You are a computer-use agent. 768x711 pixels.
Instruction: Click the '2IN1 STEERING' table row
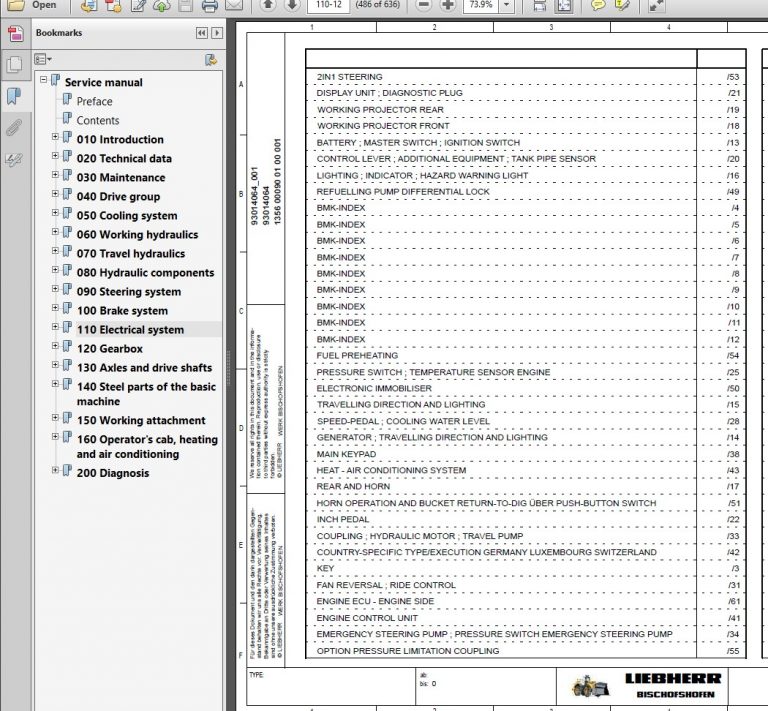[525, 77]
